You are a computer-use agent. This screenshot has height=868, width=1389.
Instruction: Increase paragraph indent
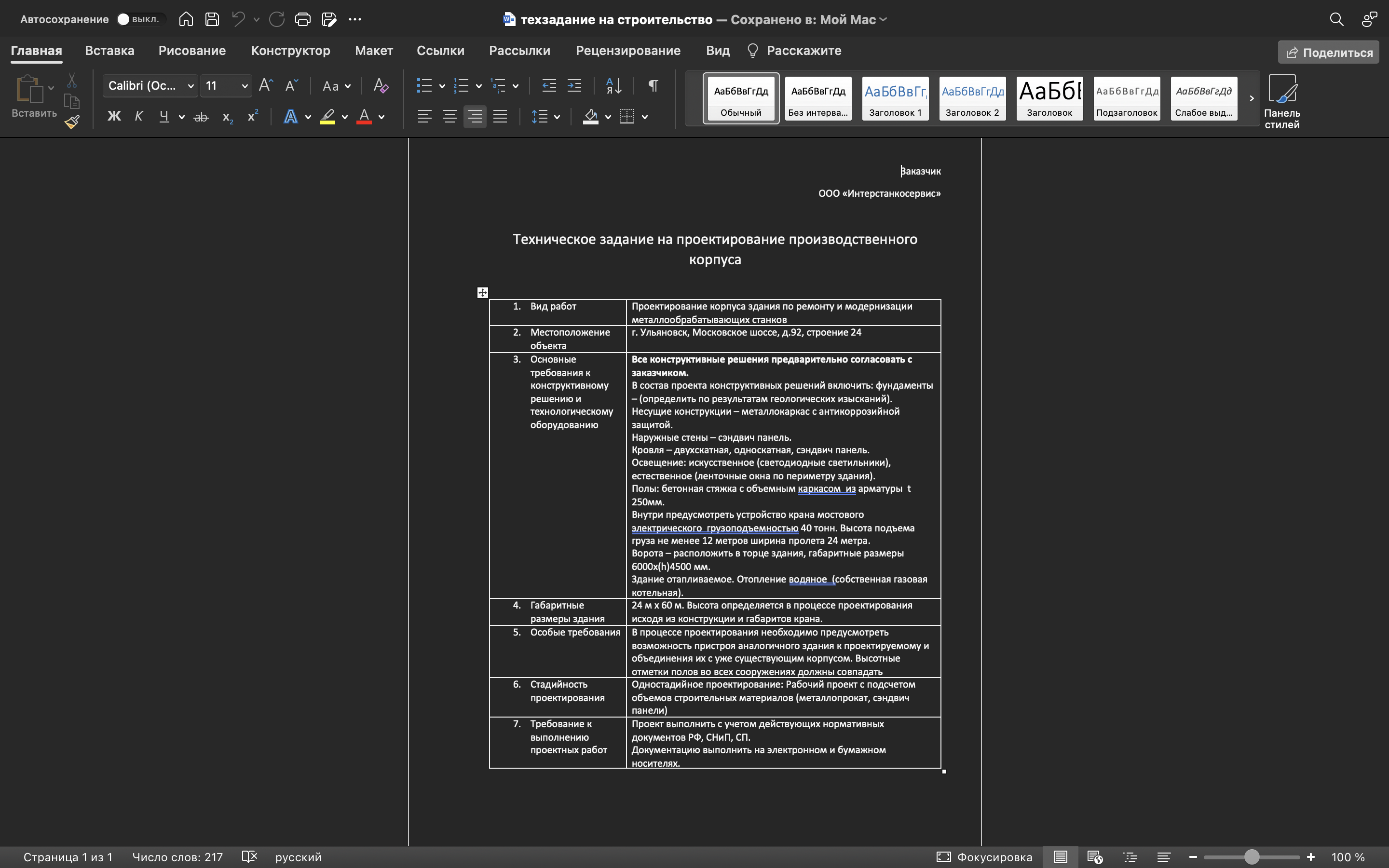tap(574, 85)
